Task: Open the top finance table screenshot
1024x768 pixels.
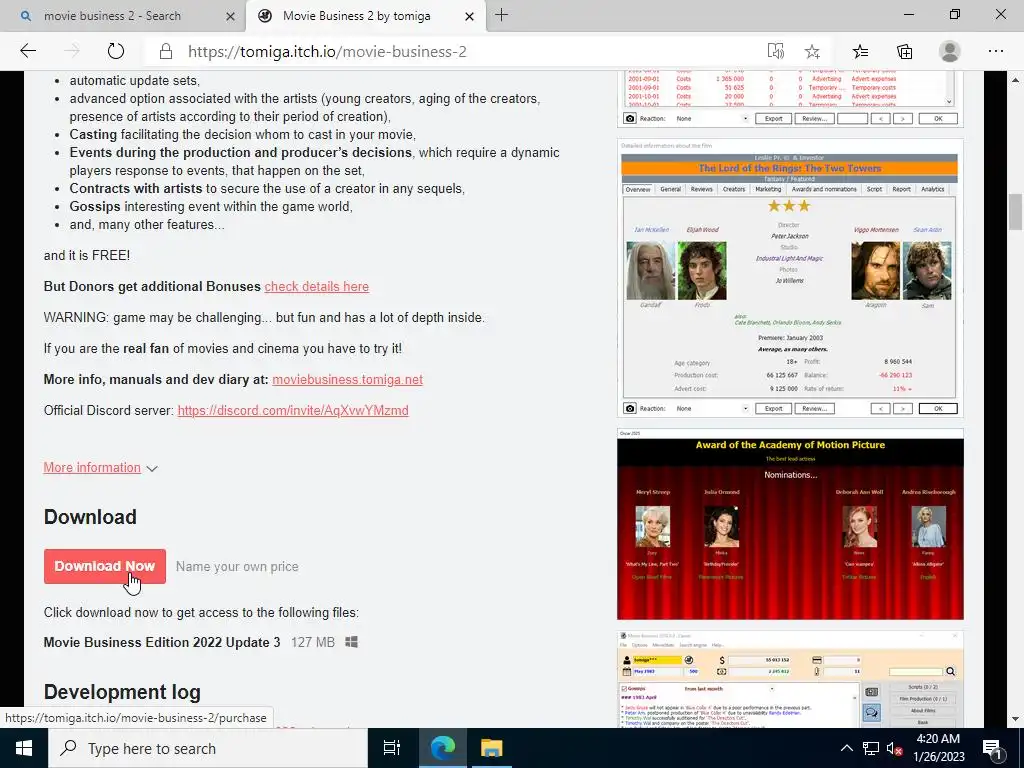Action: pyautogui.click(x=790, y=99)
